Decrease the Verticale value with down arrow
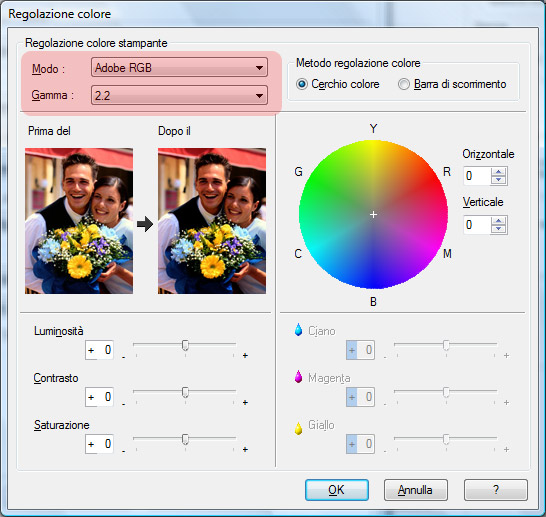 [499, 229]
